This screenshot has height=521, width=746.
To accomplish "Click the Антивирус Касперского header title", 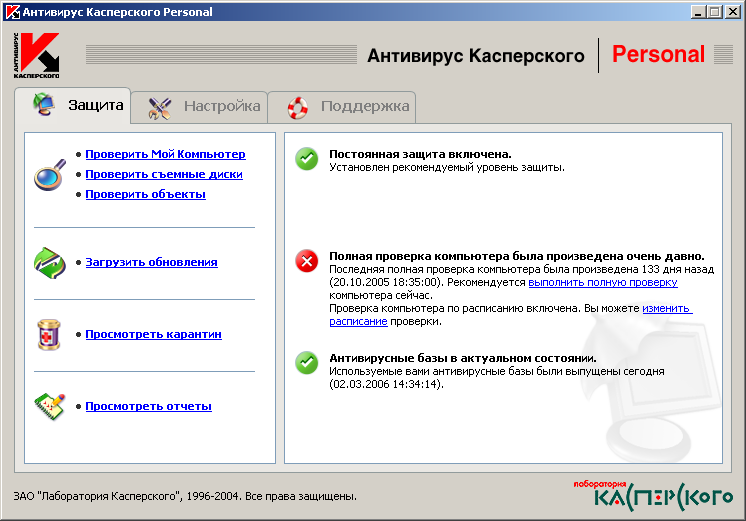I will [476, 56].
